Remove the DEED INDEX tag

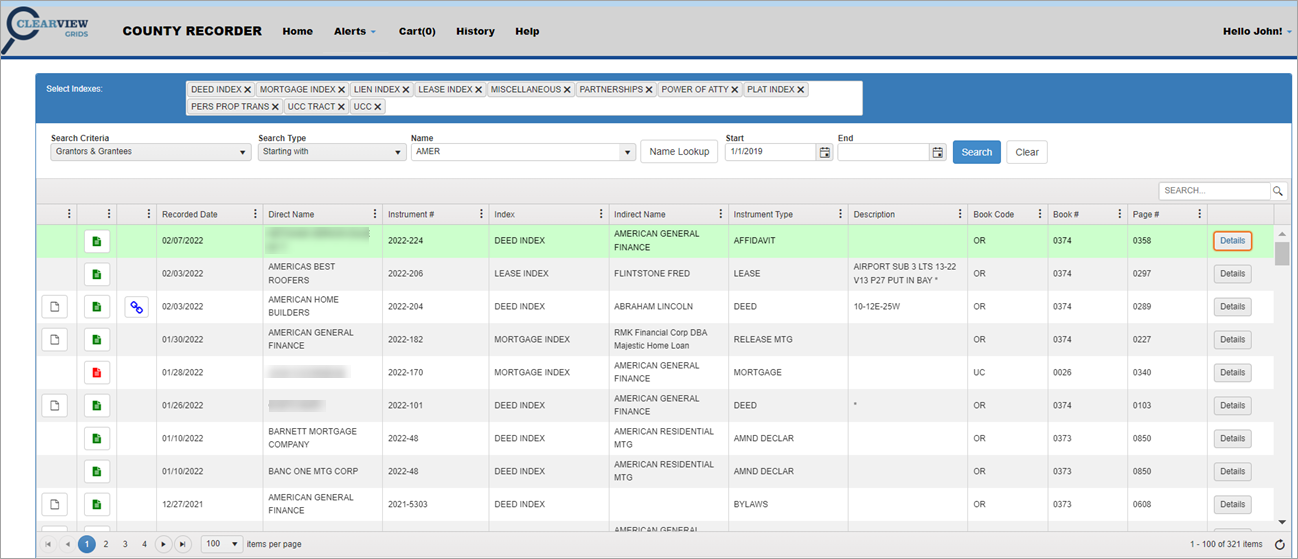[x=247, y=90]
